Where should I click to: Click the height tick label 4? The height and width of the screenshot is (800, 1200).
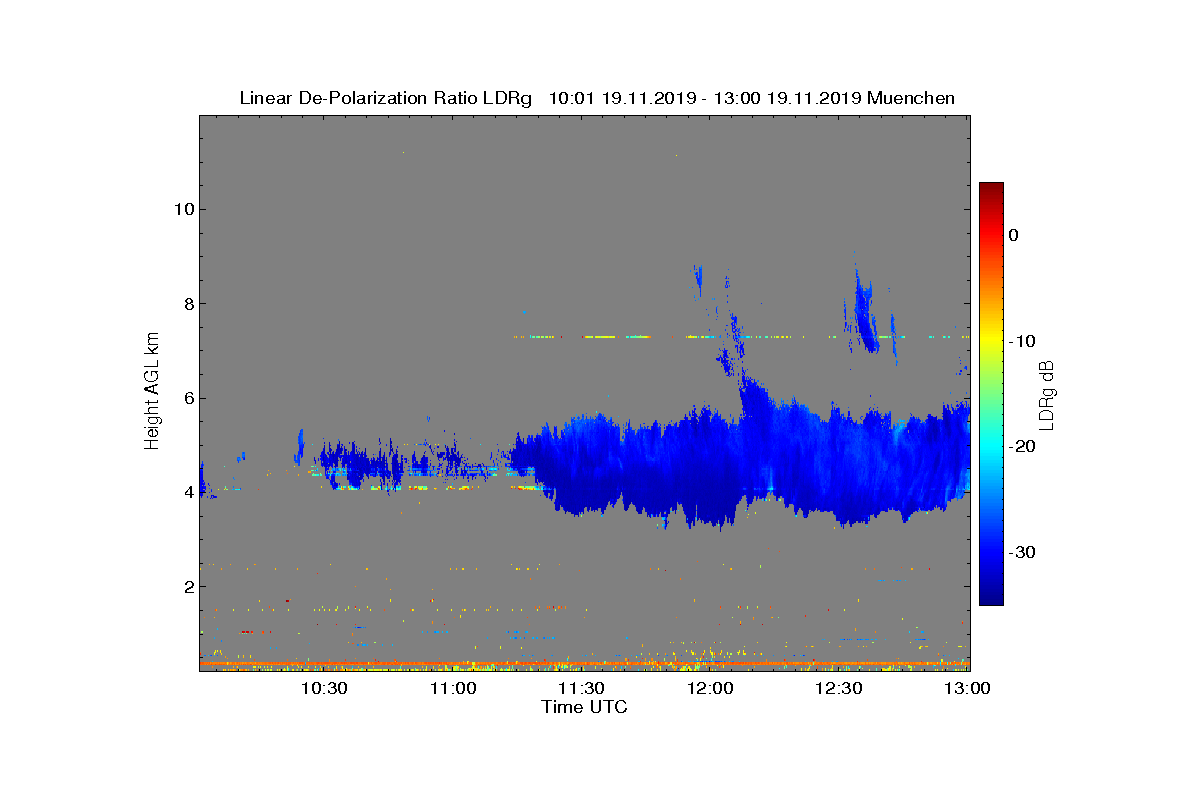coord(187,492)
